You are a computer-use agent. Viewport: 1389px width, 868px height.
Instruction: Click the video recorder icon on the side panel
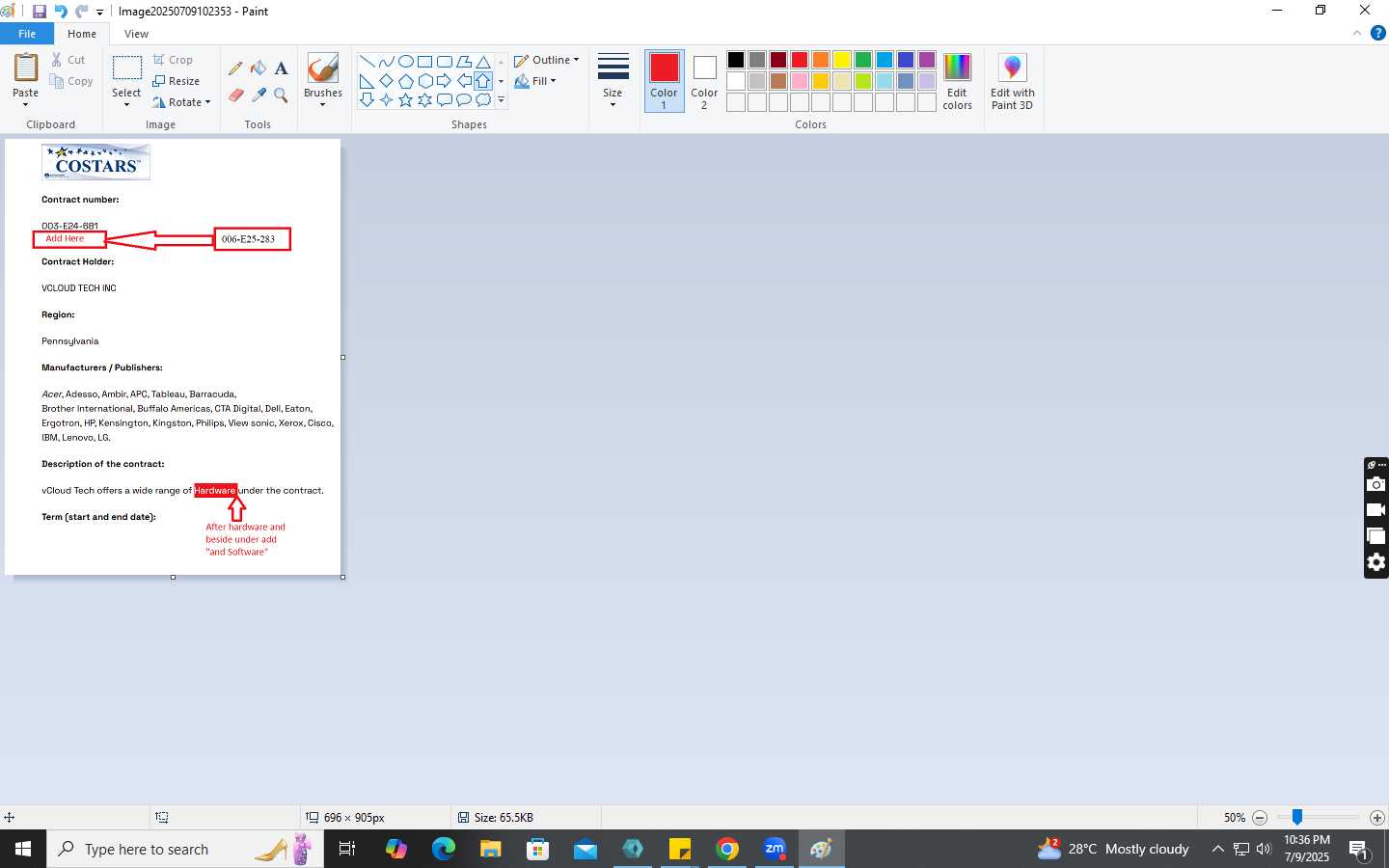[1376, 510]
